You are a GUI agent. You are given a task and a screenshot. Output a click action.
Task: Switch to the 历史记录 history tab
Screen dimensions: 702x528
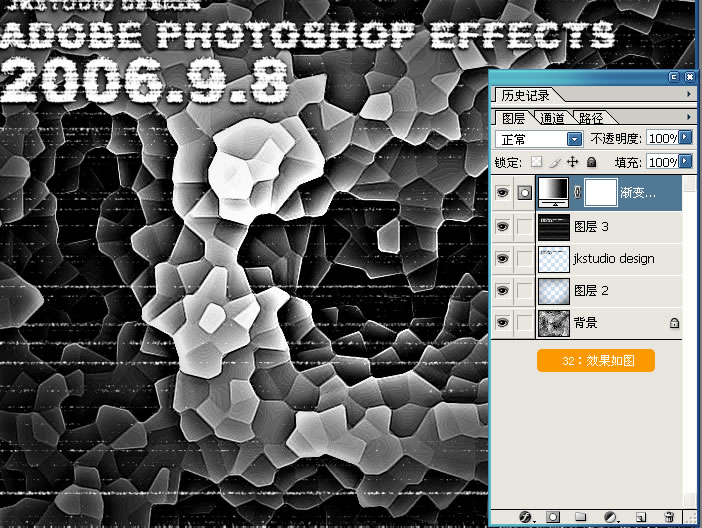click(x=526, y=95)
